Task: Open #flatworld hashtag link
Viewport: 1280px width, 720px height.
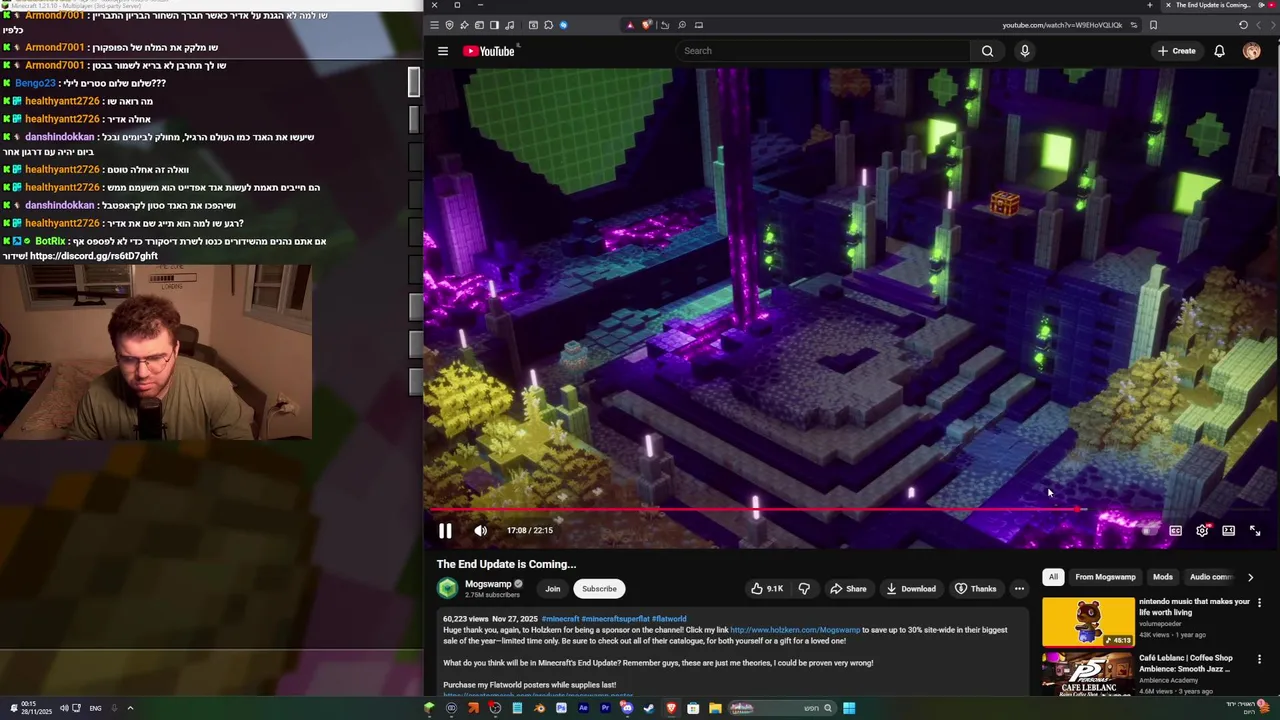Action: pyautogui.click(x=669, y=619)
